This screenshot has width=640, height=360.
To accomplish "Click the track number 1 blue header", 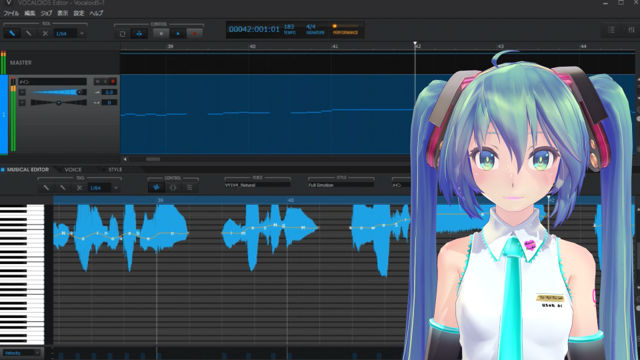I will point(4,114).
